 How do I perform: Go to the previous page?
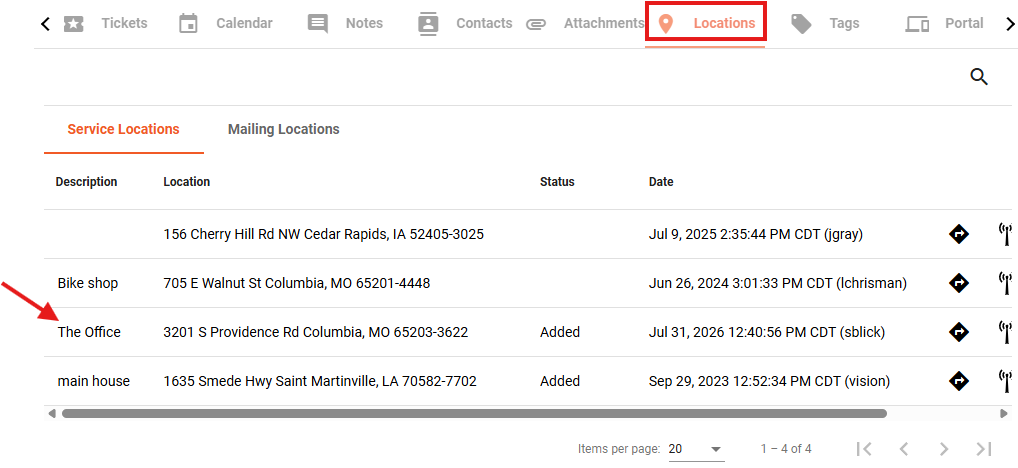click(x=903, y=449)
